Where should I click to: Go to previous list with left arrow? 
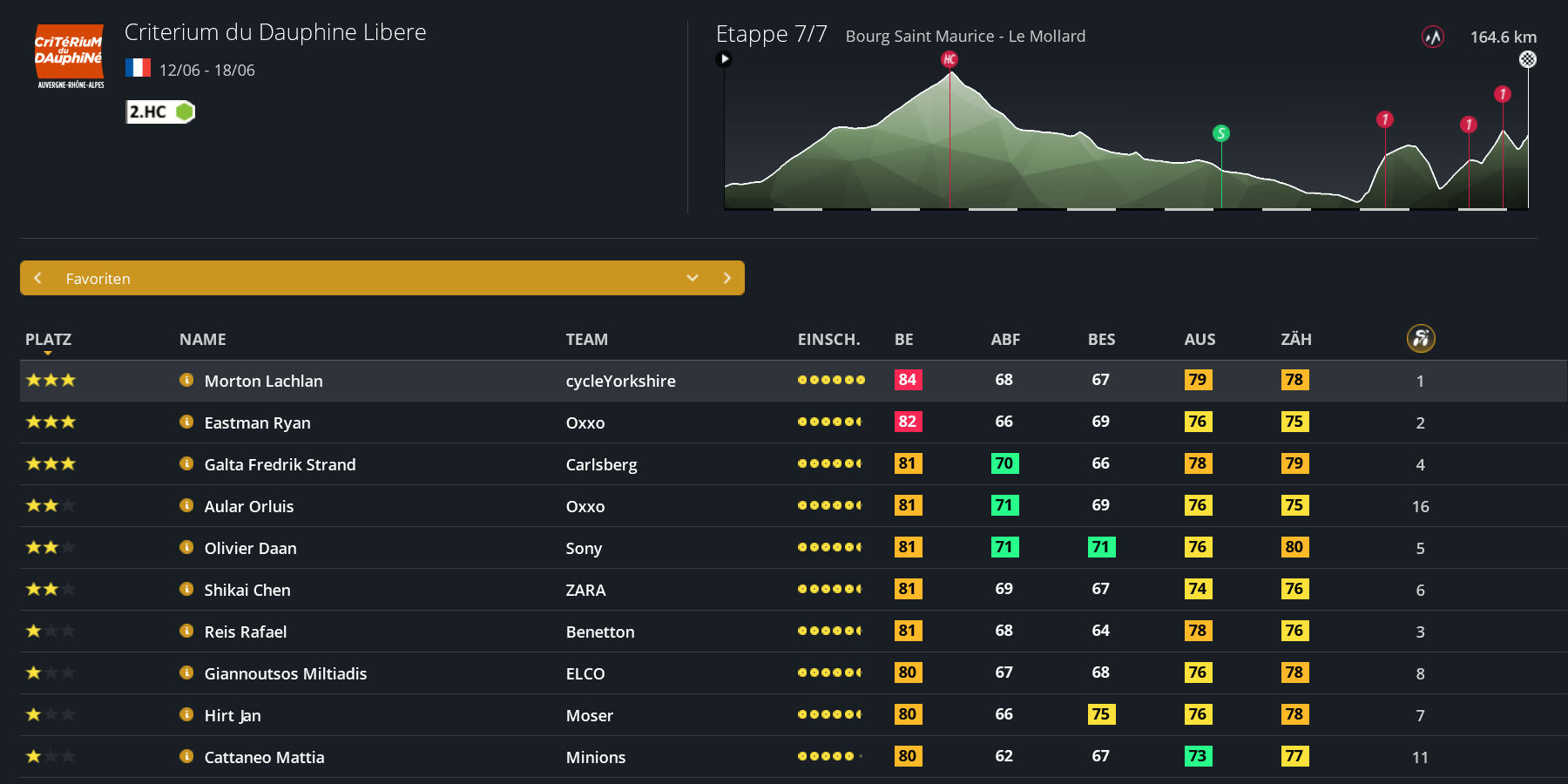click(37, 278)
